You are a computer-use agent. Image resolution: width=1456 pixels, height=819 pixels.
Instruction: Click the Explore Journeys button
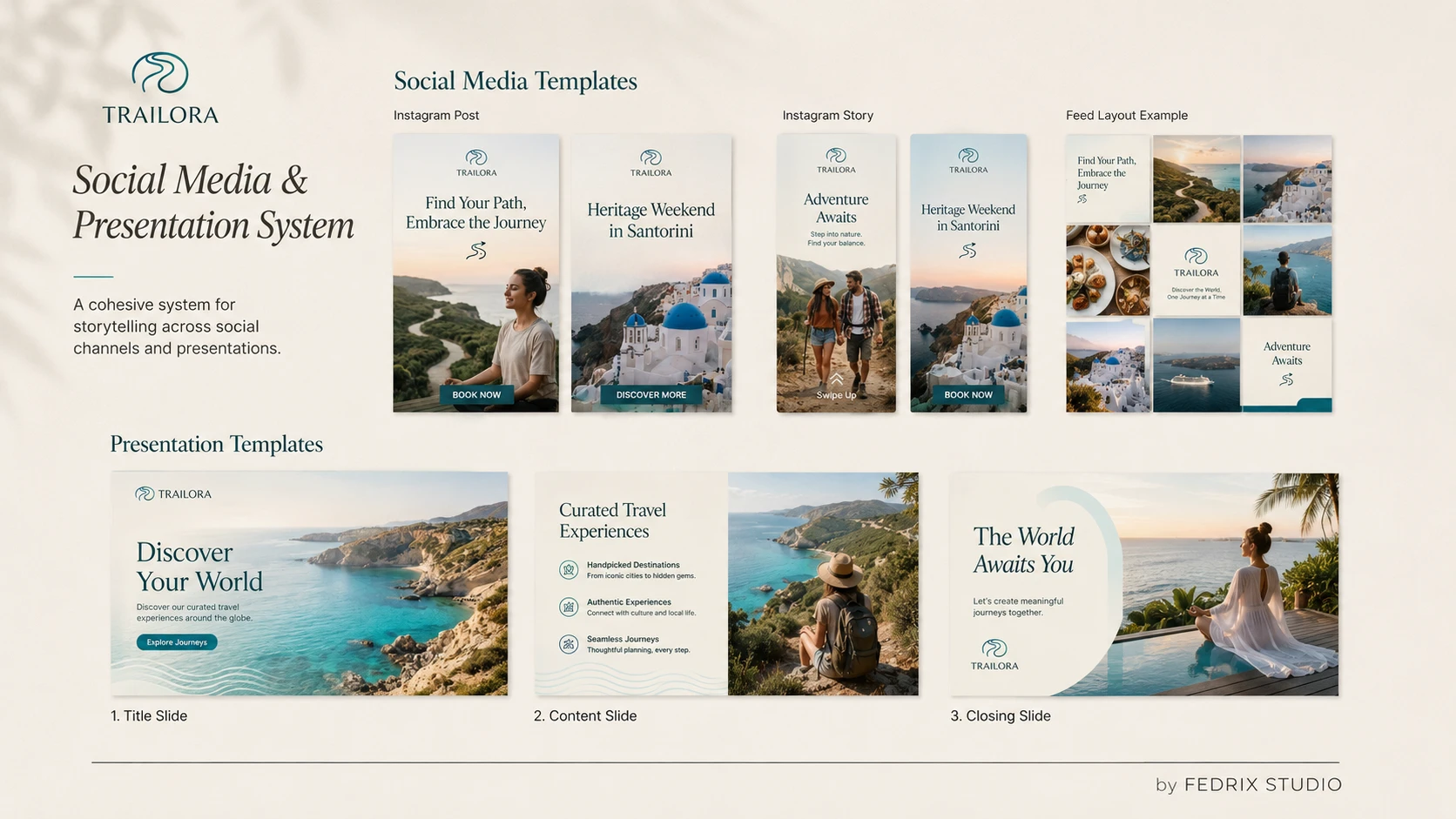point(177,642)
